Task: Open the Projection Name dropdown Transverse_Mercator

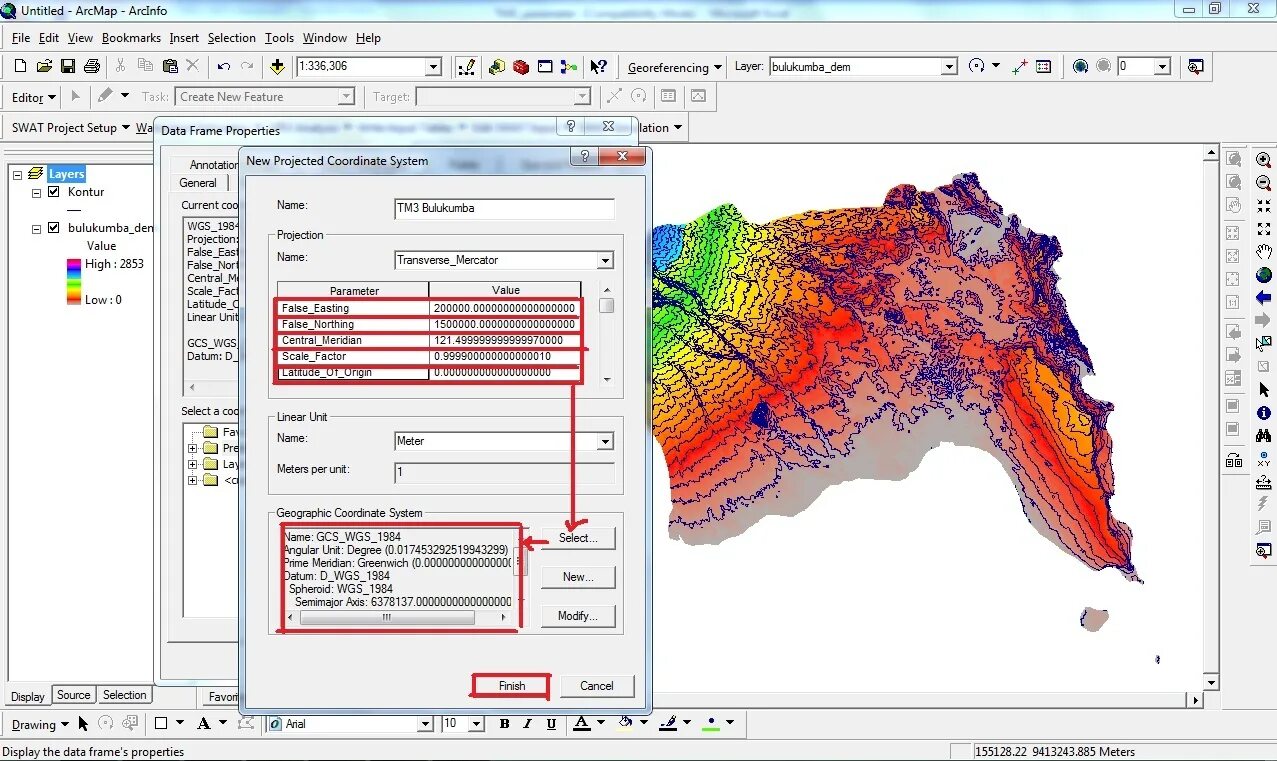Action: (604, 260)
